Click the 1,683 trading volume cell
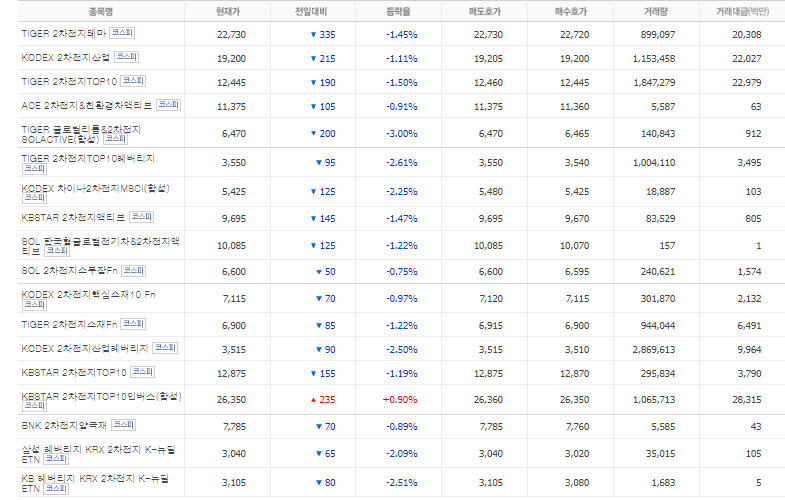 click(663, 483)
